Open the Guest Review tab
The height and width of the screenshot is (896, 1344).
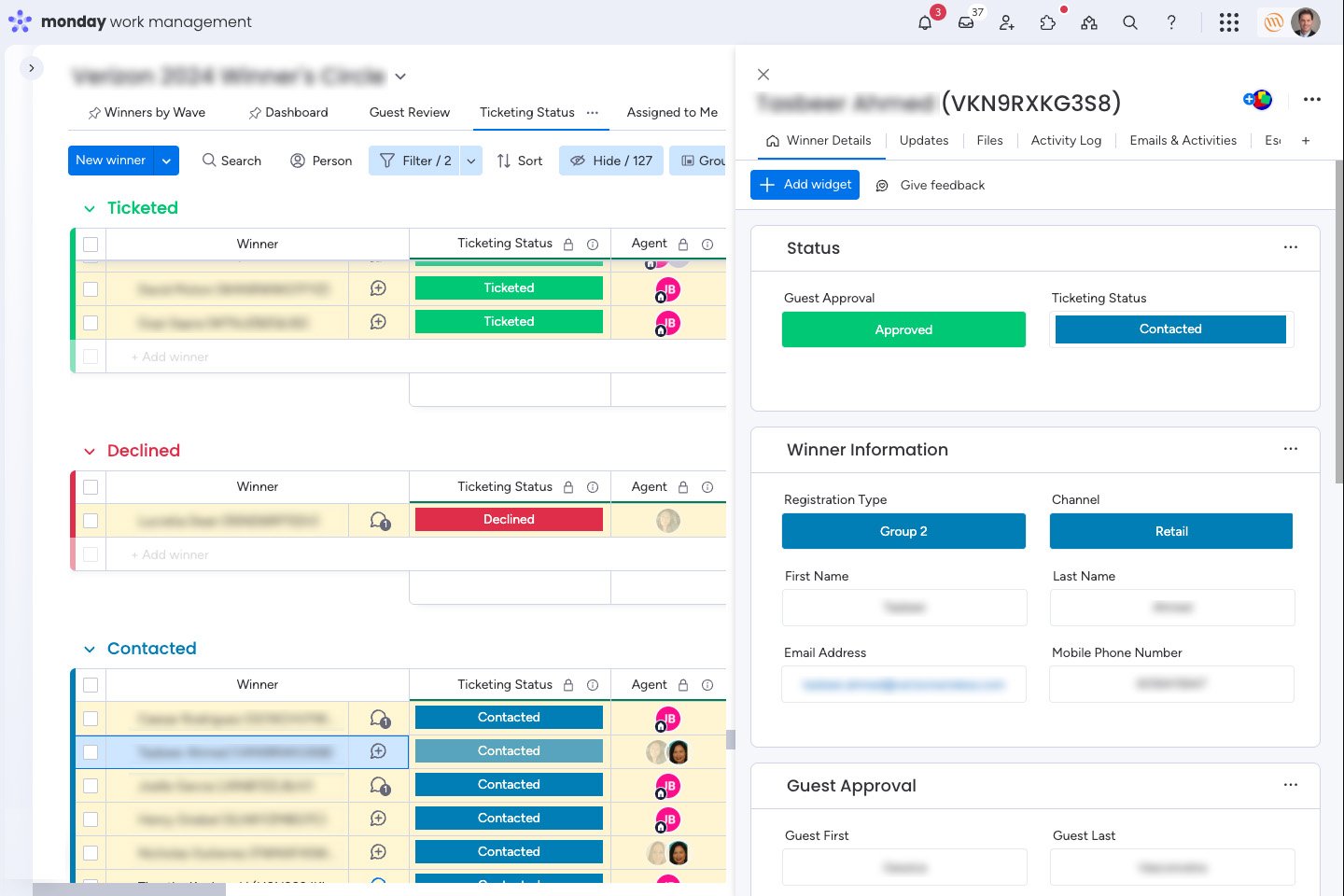pyautogui.click(x=410, y=112)
